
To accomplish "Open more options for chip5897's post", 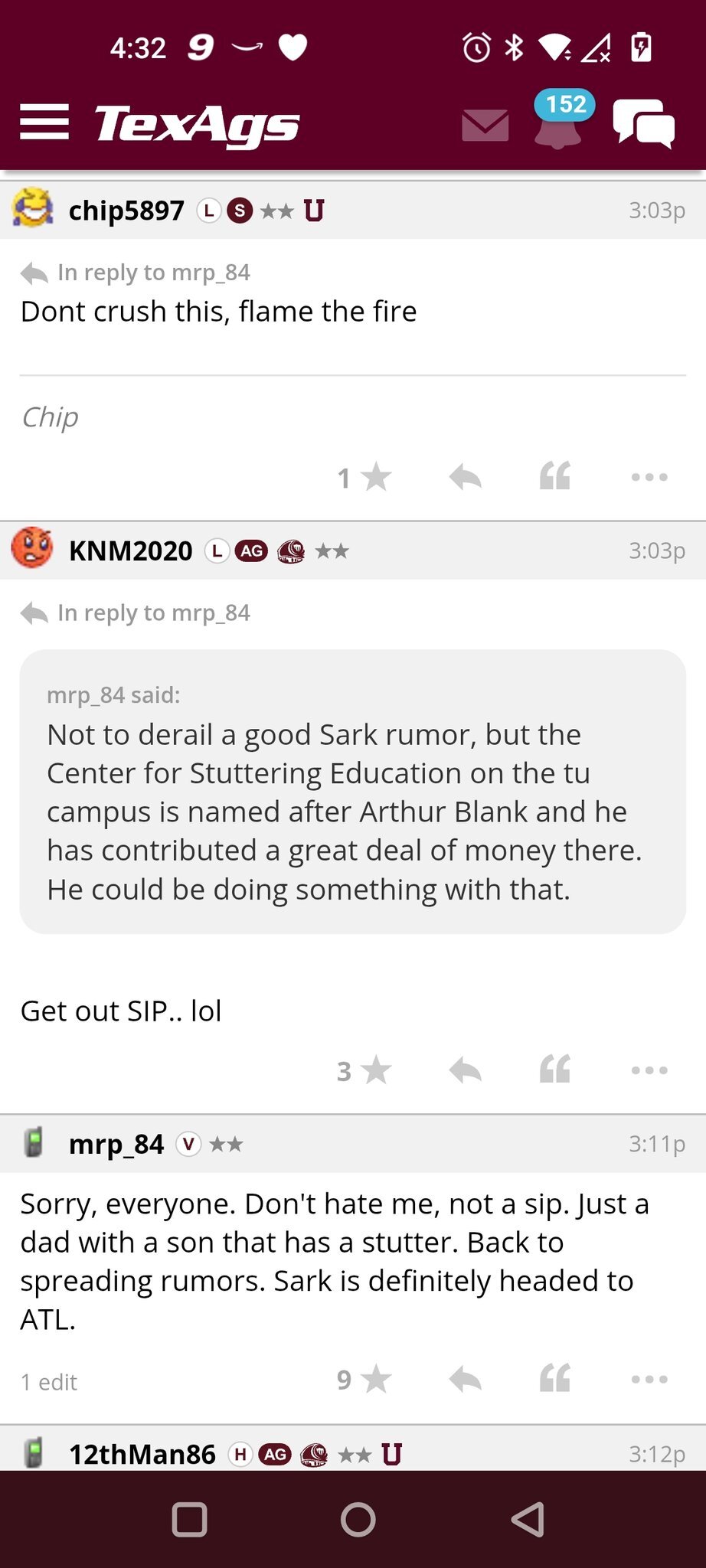I will tap(649, 478).
